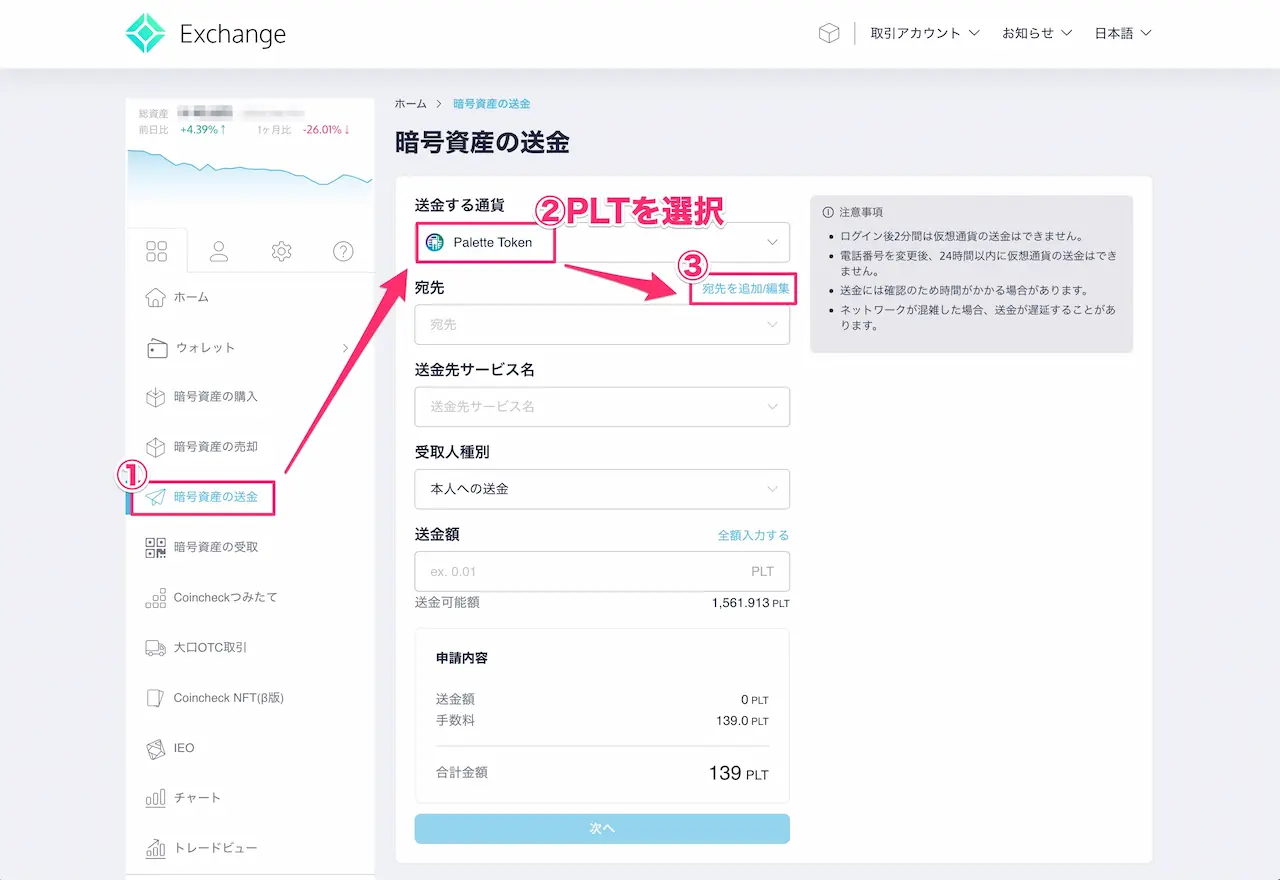Click the 1,561.913 PLT available amount
Viewport: 1280px width, 880px height.
tap(751, 604)
